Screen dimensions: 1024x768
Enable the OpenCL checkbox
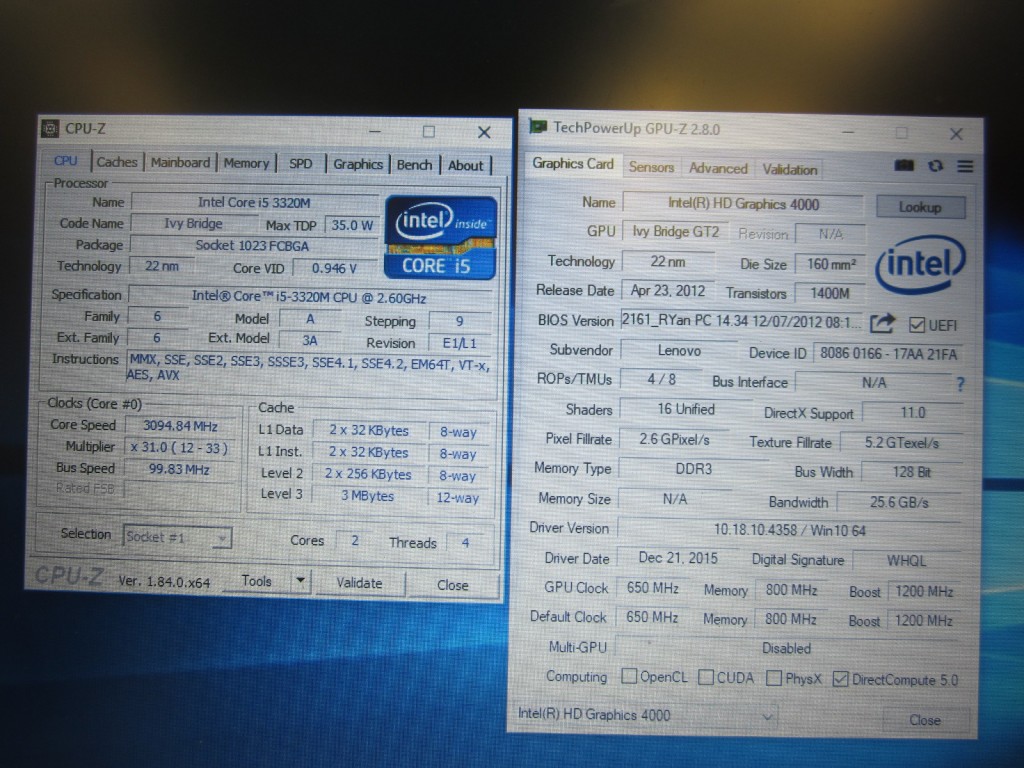click(x=630, y=676)
